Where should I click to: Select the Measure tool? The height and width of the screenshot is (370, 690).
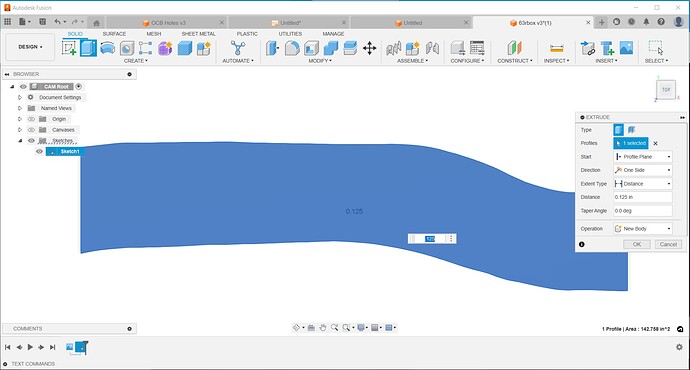[x=557, y=48]
